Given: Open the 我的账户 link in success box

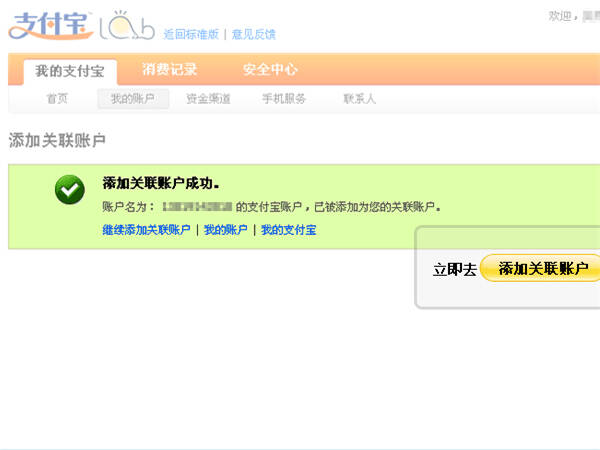Looking at the screenshot, I should tap(225, 230).
